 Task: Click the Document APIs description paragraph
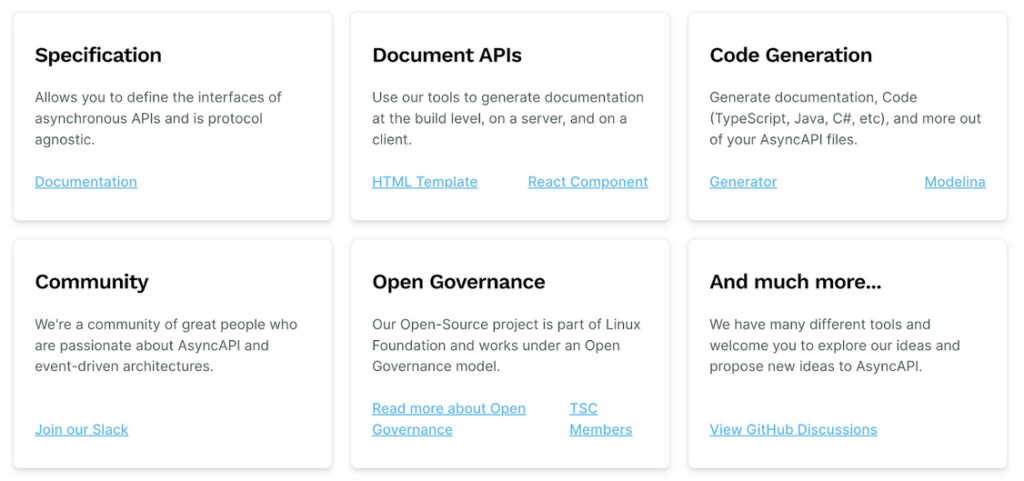[508, 119]
